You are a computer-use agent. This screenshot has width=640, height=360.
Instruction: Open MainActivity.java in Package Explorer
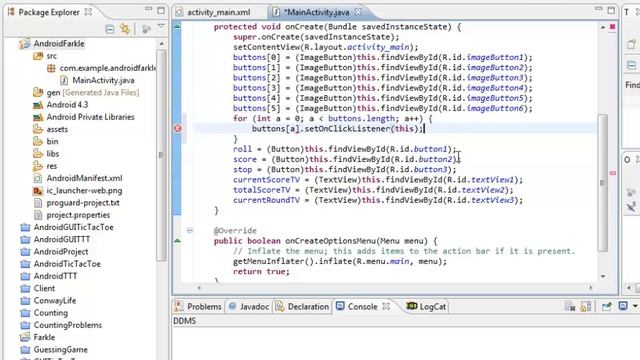[x=103, y=80]
